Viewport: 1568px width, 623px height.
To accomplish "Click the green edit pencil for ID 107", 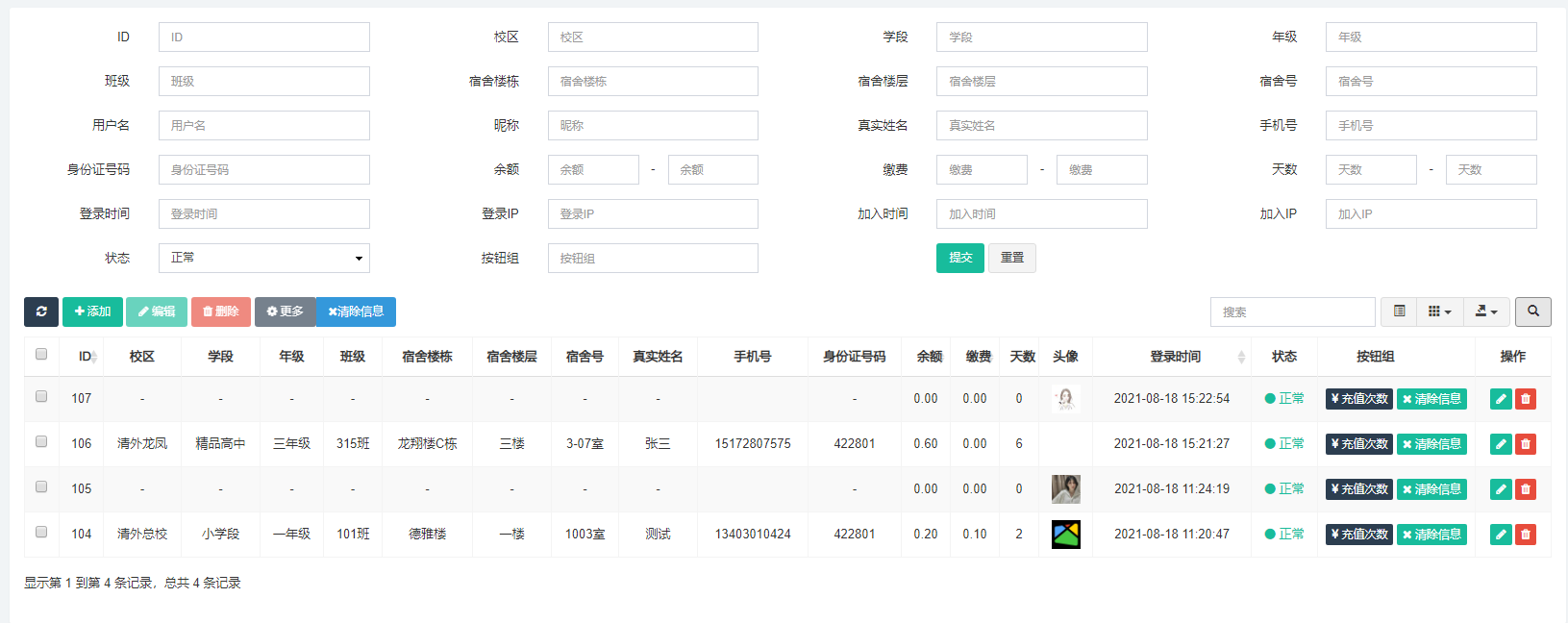I will (1501, 399).
